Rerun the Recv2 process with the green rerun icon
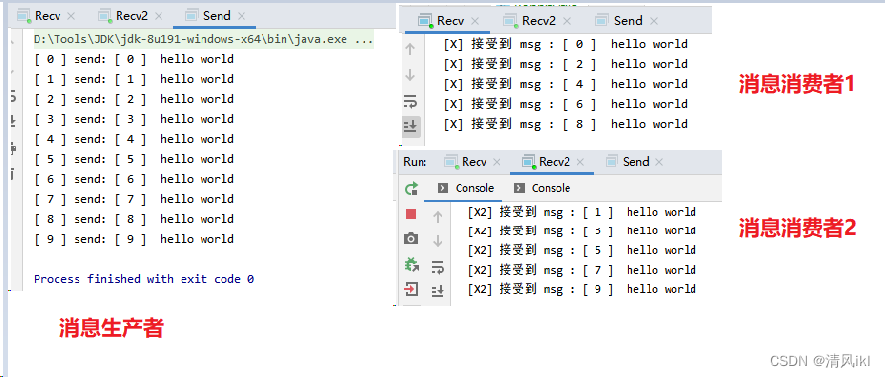 411,188
